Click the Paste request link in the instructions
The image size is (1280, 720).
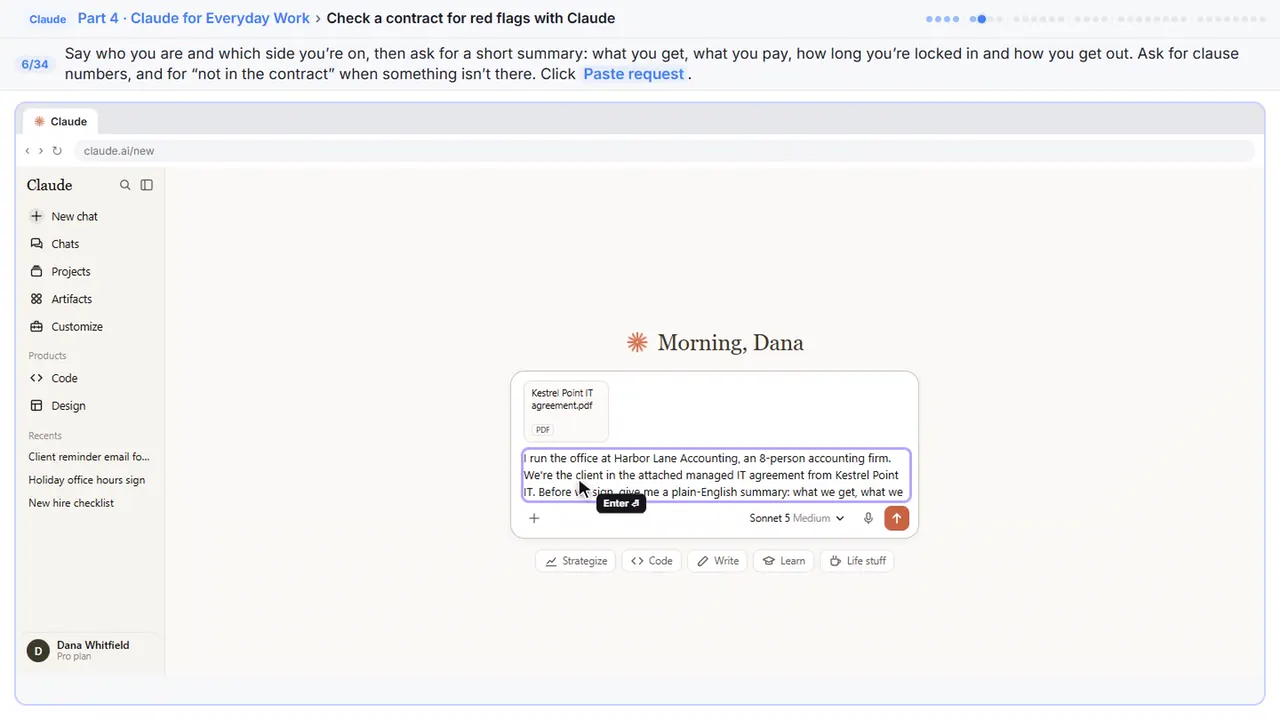click(634, 74)
